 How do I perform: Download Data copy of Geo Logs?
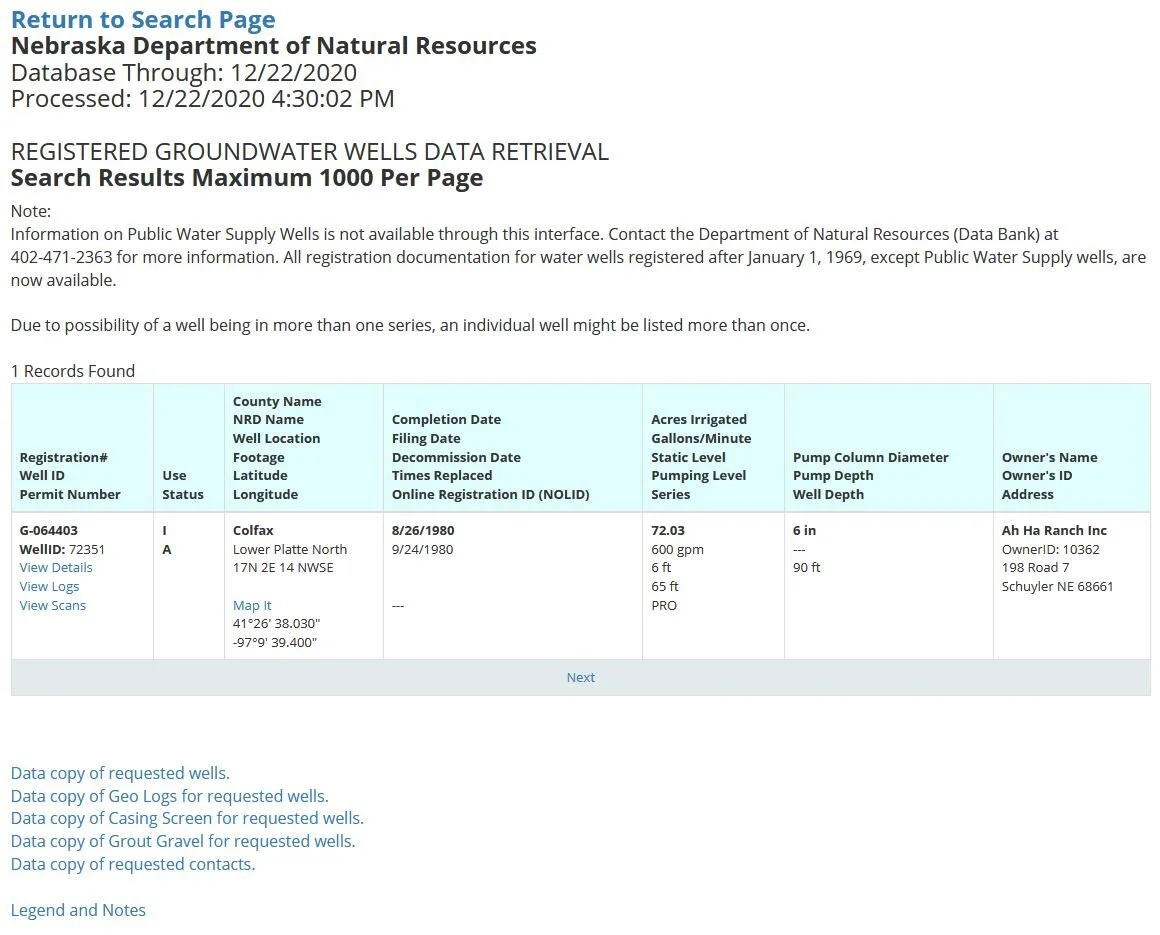(169, 796)
